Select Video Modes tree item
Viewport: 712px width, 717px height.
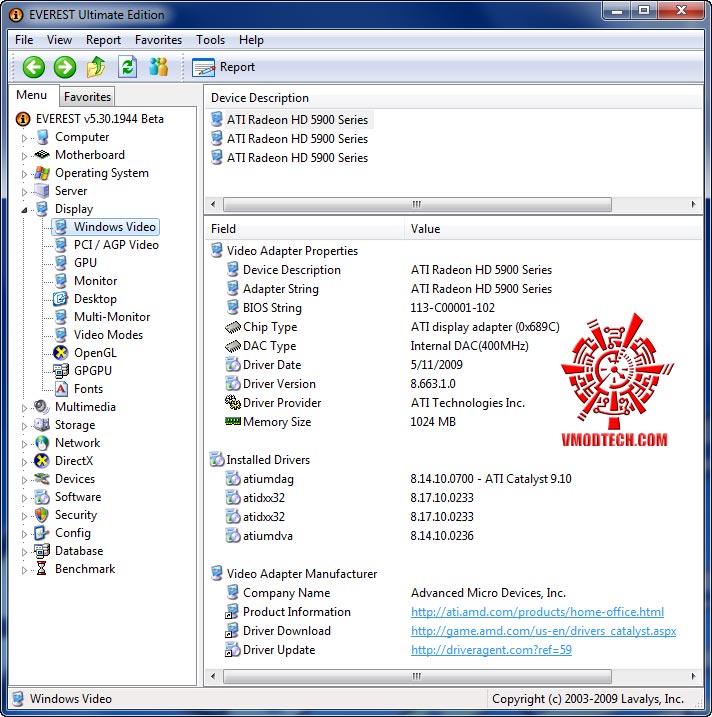pos(108,335)
